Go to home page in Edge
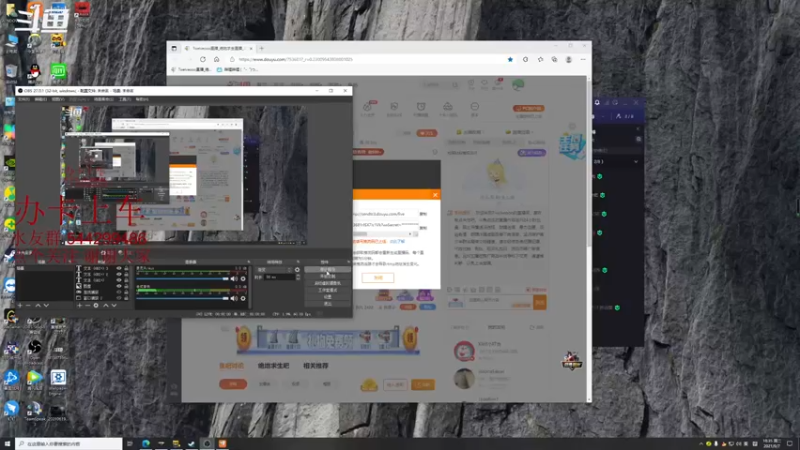 coord(216,59)
